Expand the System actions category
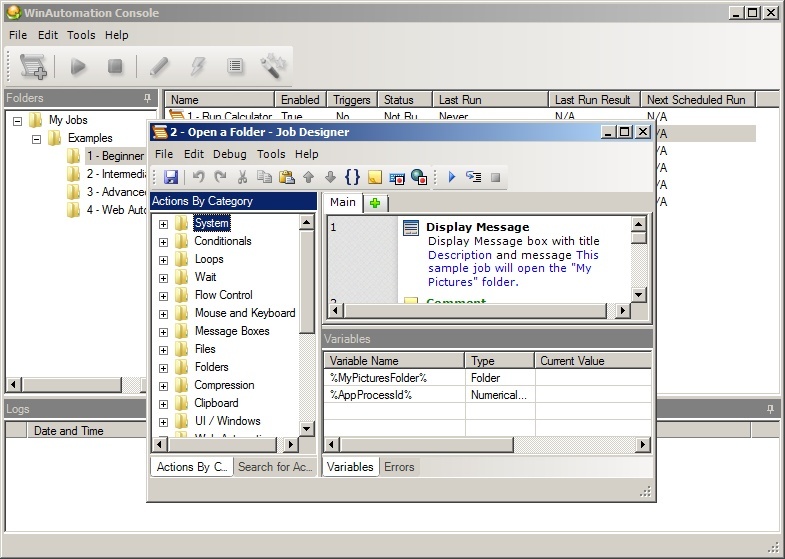The image size is (785, 559). (x=163, y=224)
